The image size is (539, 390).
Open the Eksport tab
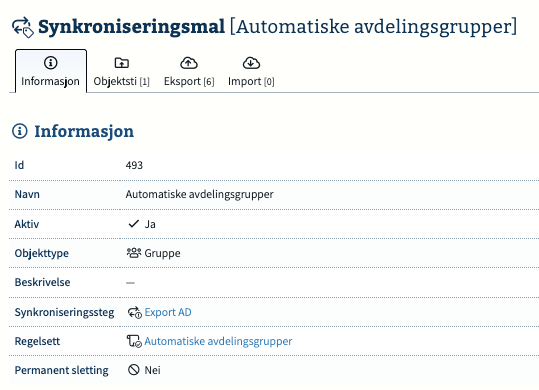point(189,71)
